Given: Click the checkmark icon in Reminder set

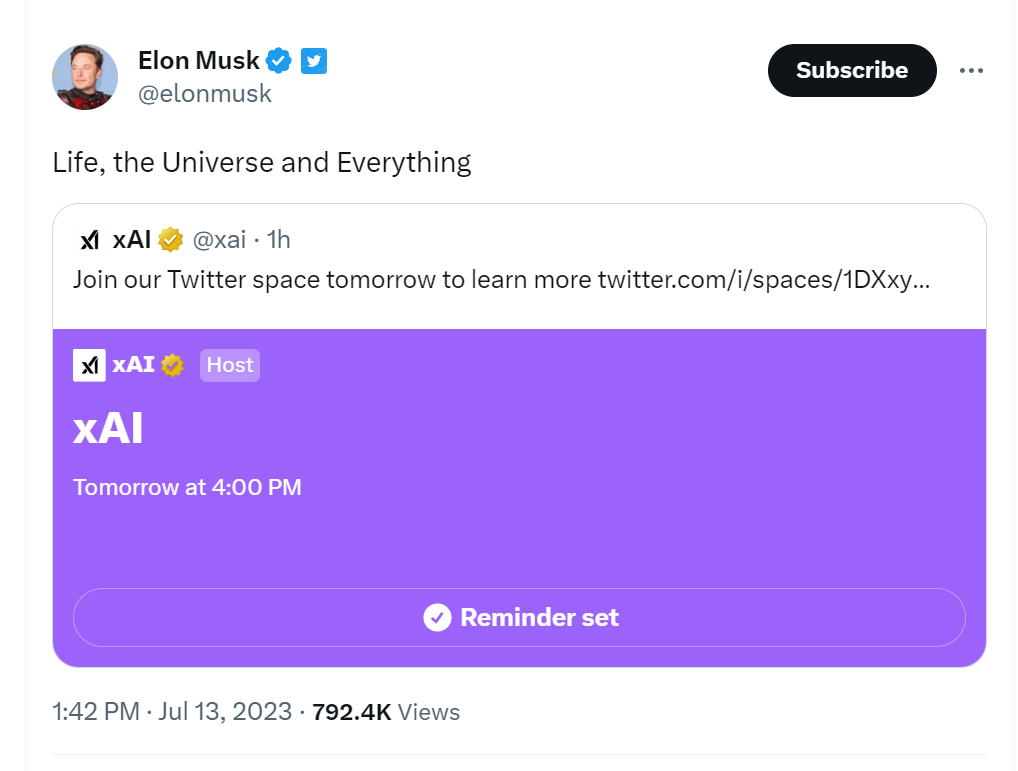Looking at the screenshot, I should [438, 617].
